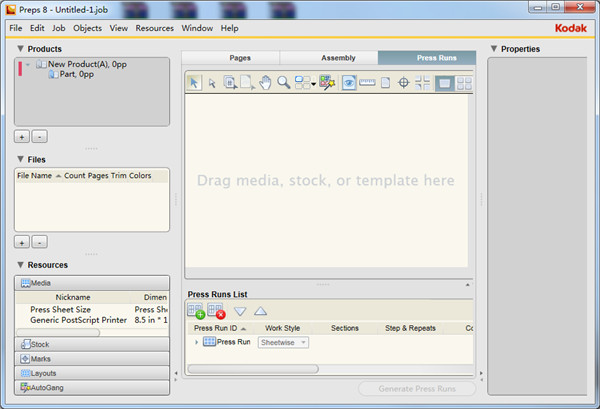
Task: Activate the magnifier zoom tool
Action: tap(284, 83)
